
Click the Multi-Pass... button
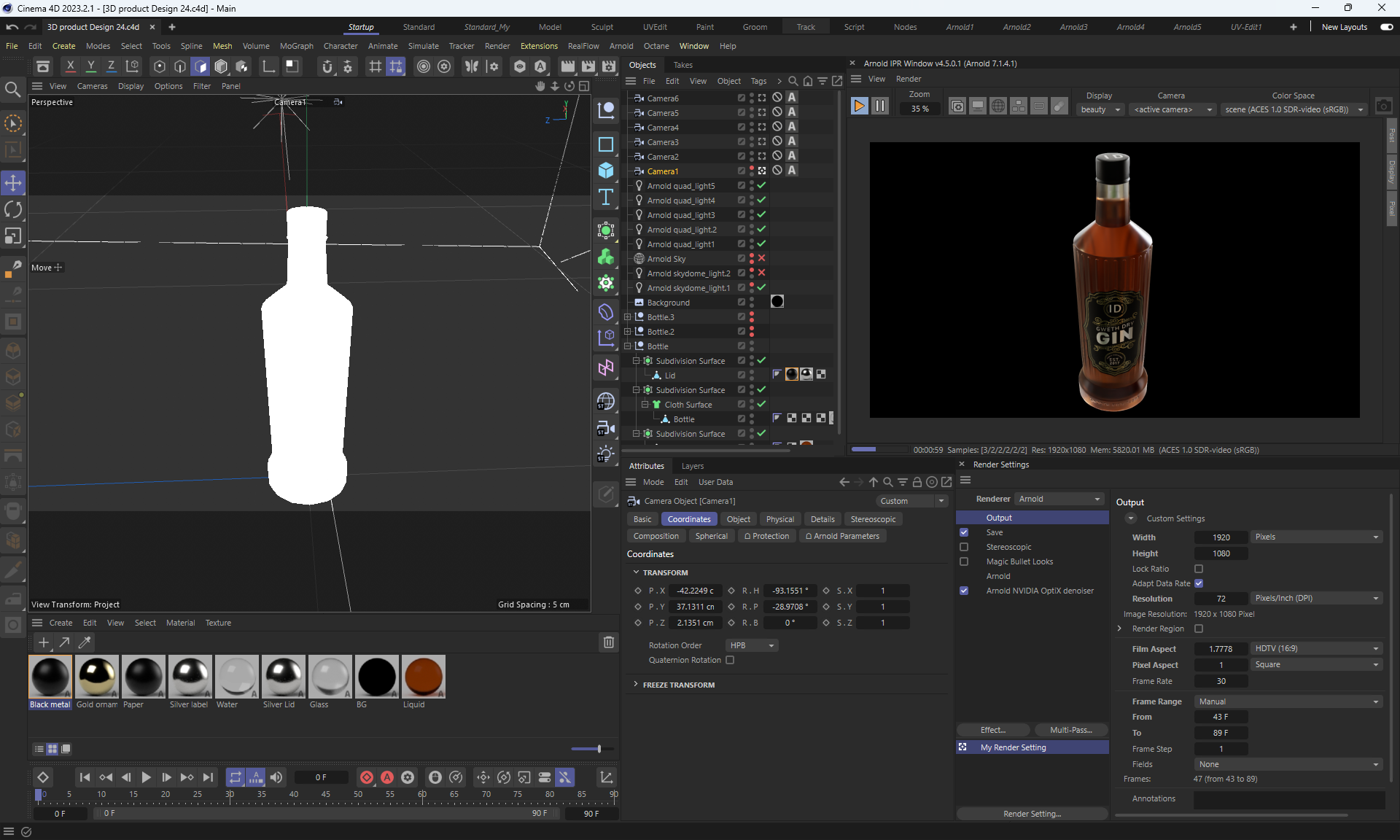coord(1070,730)
